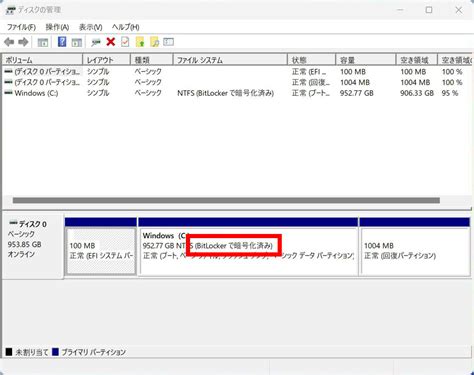Click the 95 % free percentage cell
Viewport: 474px width, 375px height.
click(x=450, y=93)
